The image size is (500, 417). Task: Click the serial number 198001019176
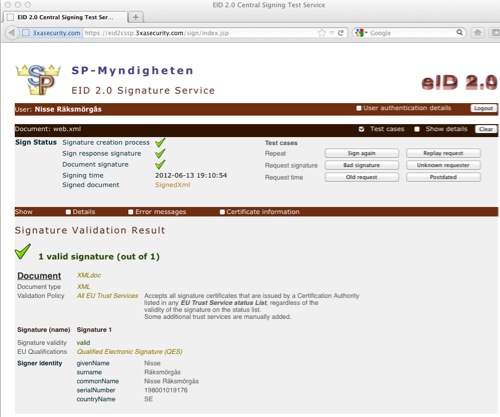coord(166,390)
